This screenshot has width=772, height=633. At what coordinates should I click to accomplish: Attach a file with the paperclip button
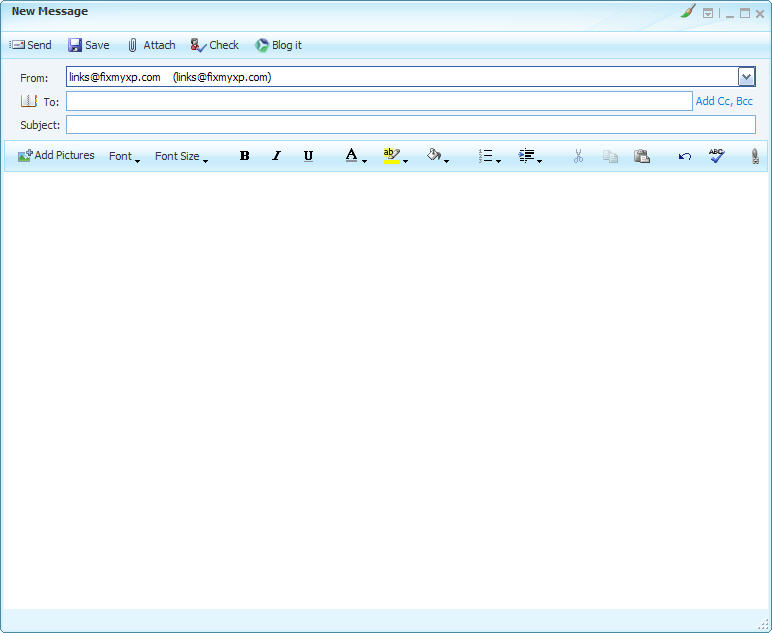point(151,45)
